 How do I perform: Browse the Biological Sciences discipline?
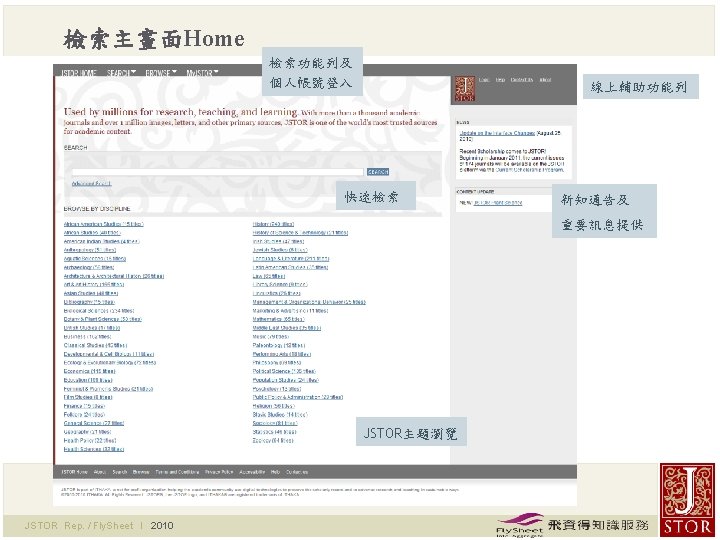pyautogui.click(x=99, y=311)
